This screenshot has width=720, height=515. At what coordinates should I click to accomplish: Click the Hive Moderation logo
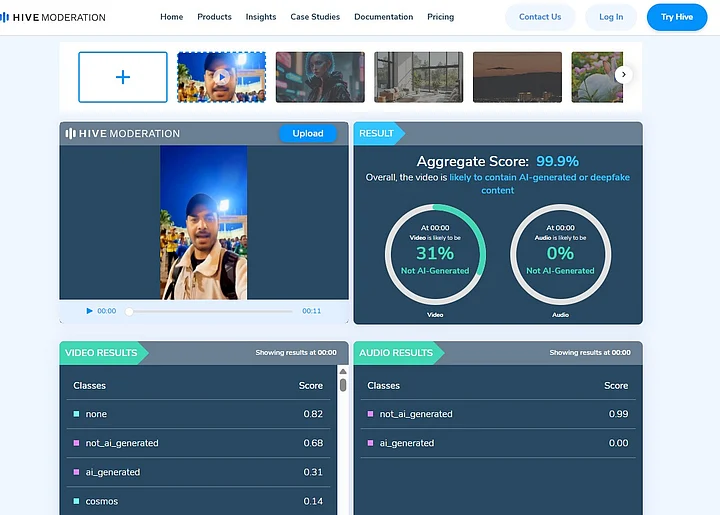tap(53, 17)
